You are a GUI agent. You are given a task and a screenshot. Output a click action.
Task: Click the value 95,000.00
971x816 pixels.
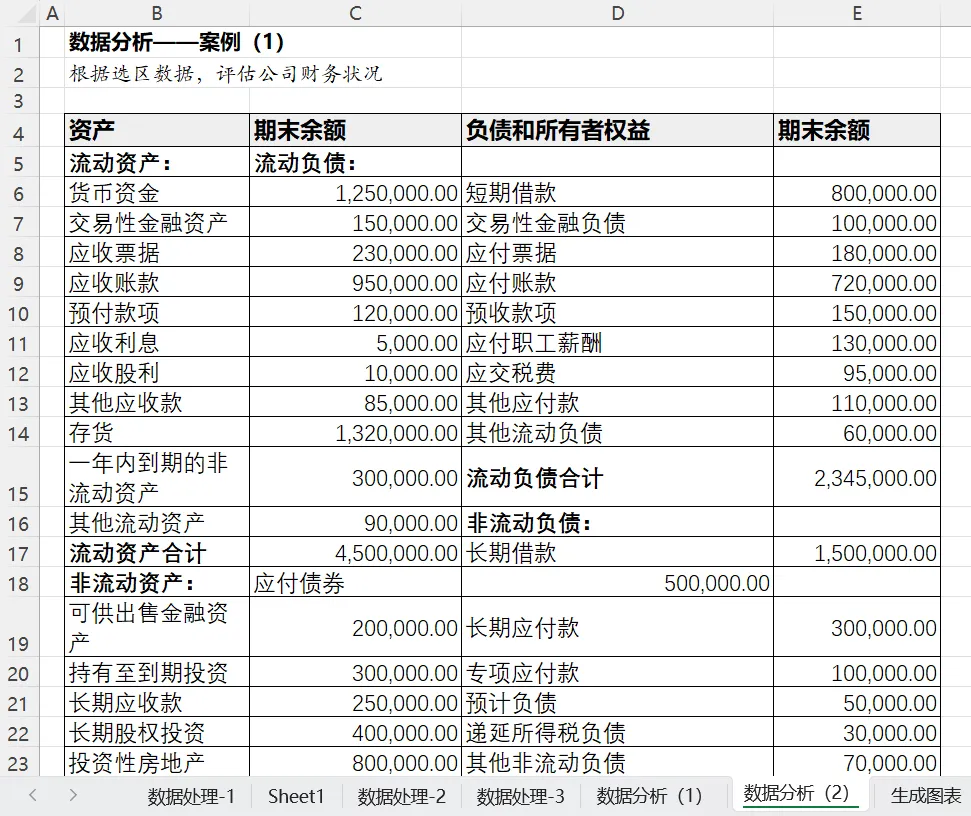857,373
